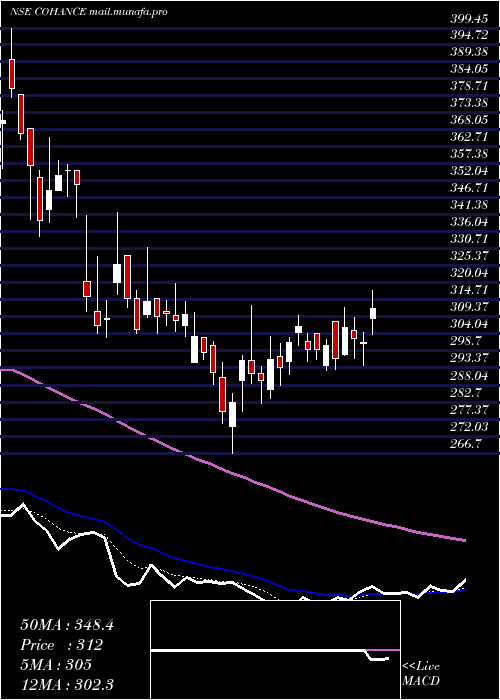The height and width of the screenshot is (700, 500).
Task: Click the 368.05 price axis label
Action: click(x=468, y=120)
